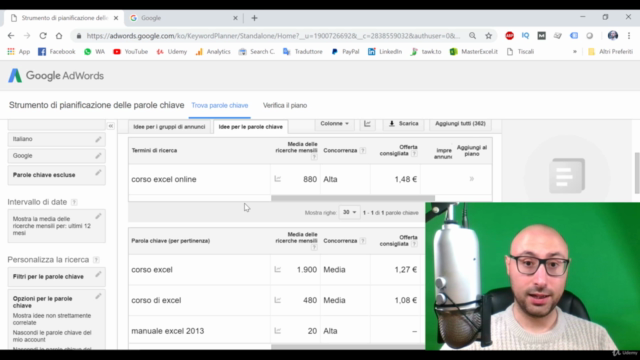Edit Parole chiave escluse with the pencil

coord(98,173)
